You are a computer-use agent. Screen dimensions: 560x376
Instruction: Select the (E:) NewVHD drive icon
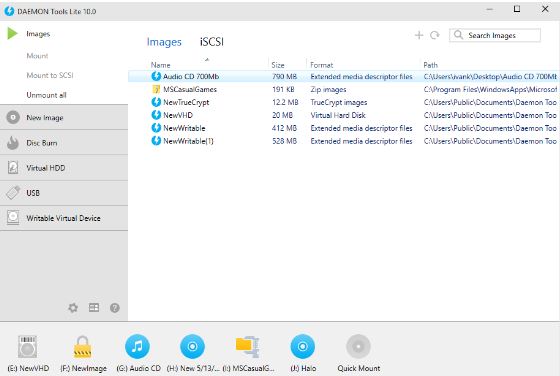[x=27, y=346]
